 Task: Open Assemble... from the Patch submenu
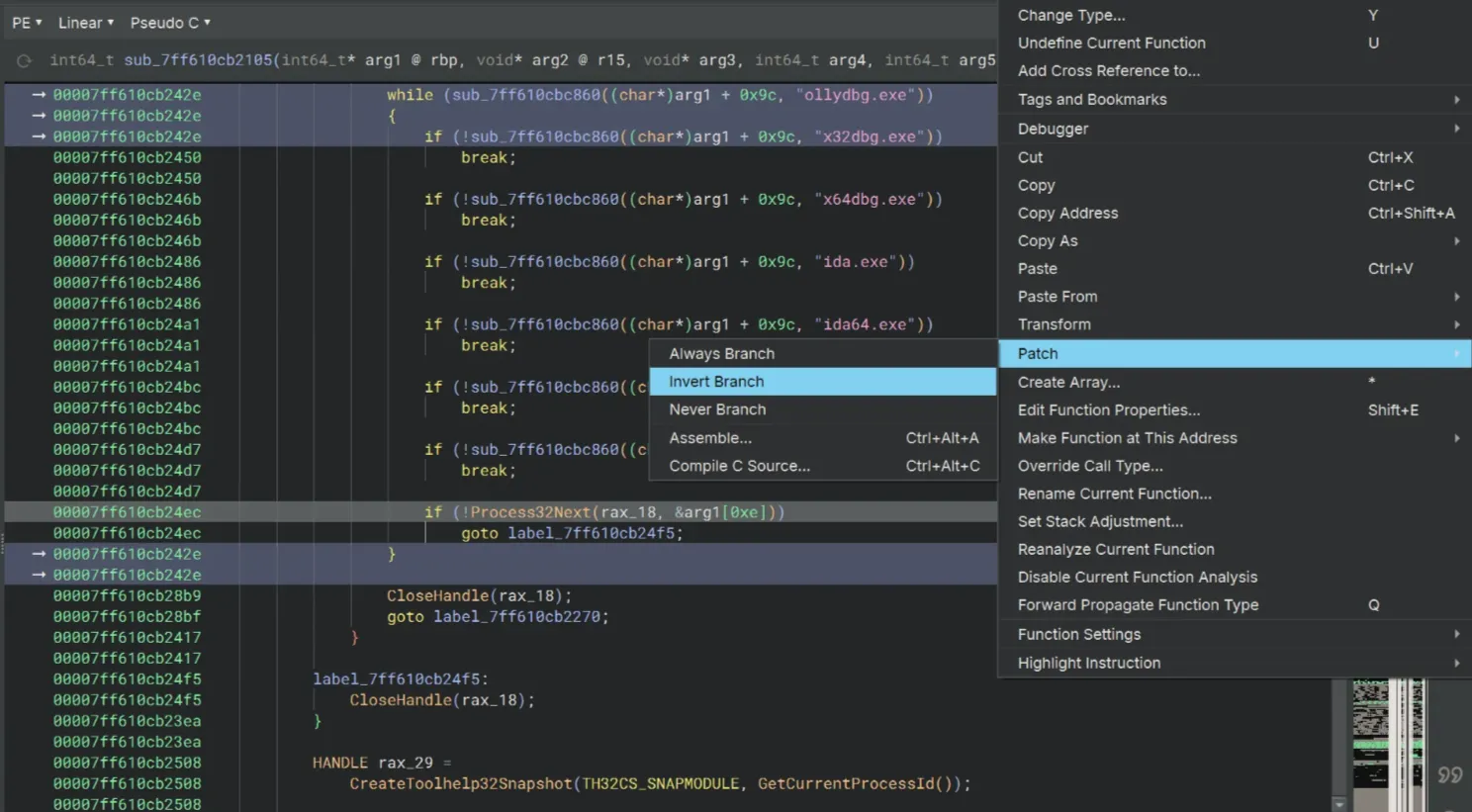click(710, 438)
